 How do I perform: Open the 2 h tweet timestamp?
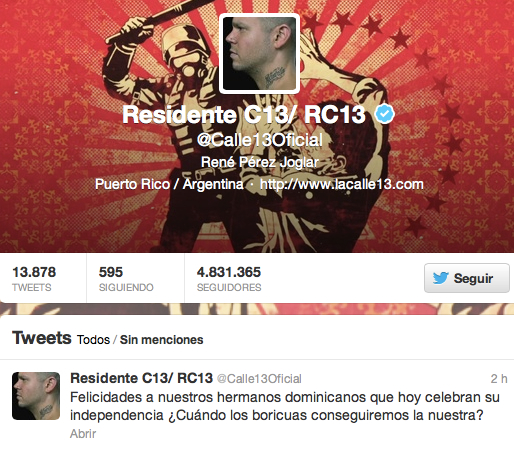coord(499,379)
